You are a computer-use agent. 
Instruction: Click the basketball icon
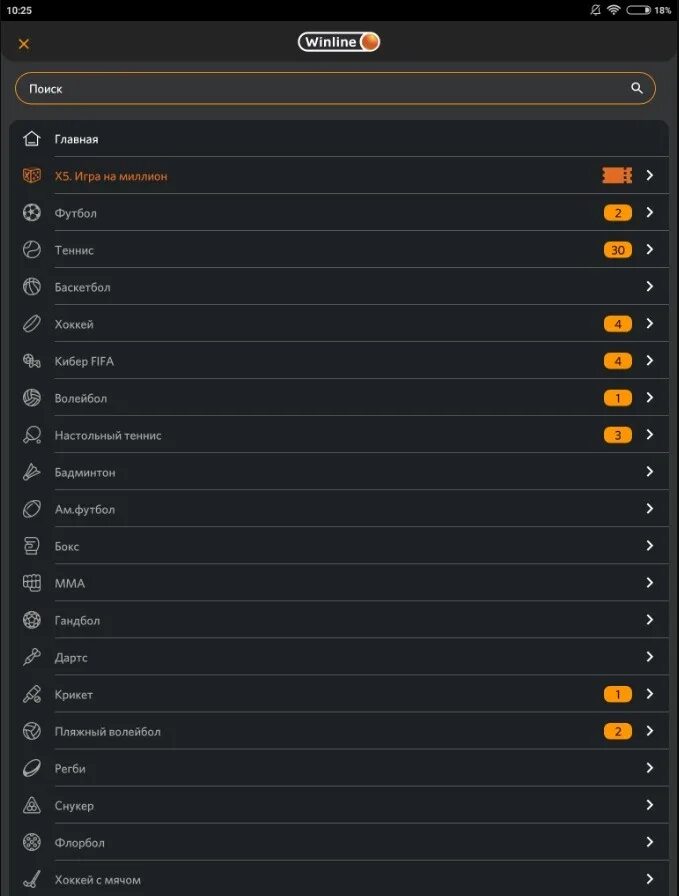click(x=32, y=287)
